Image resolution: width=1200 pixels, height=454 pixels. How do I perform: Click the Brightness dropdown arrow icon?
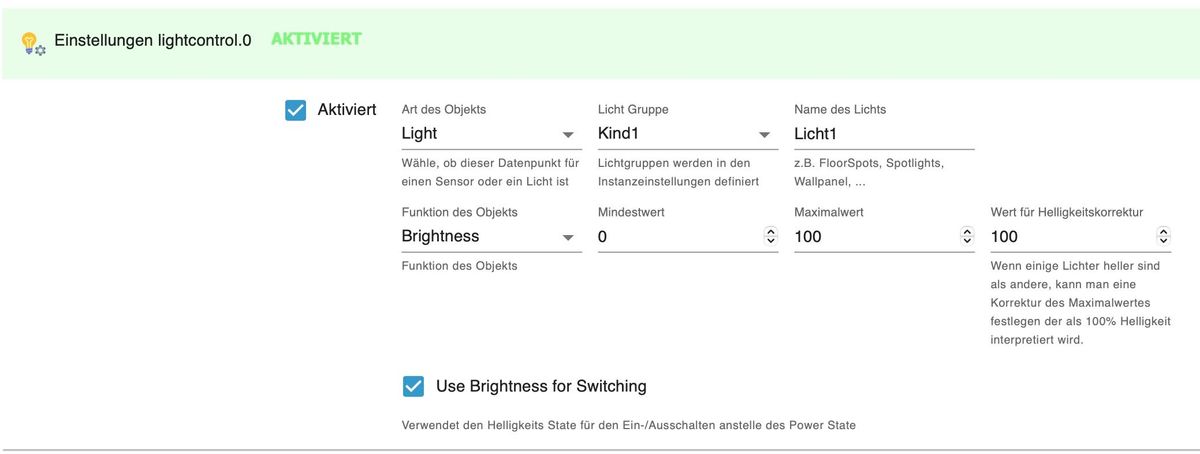point(568,238)
